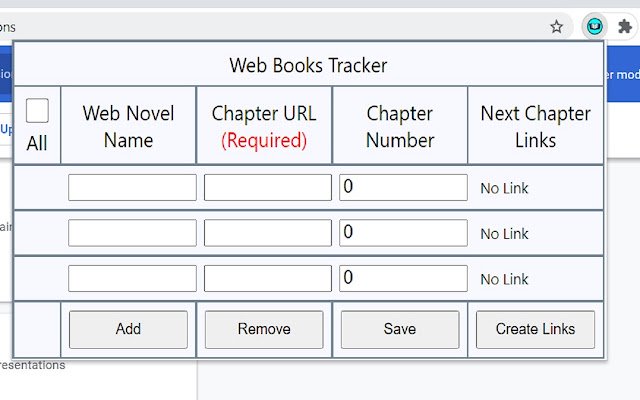This screenshot has height=400, width=640.
Task: Click the 'Web Books Tracker' title
Action: [308, 65]
